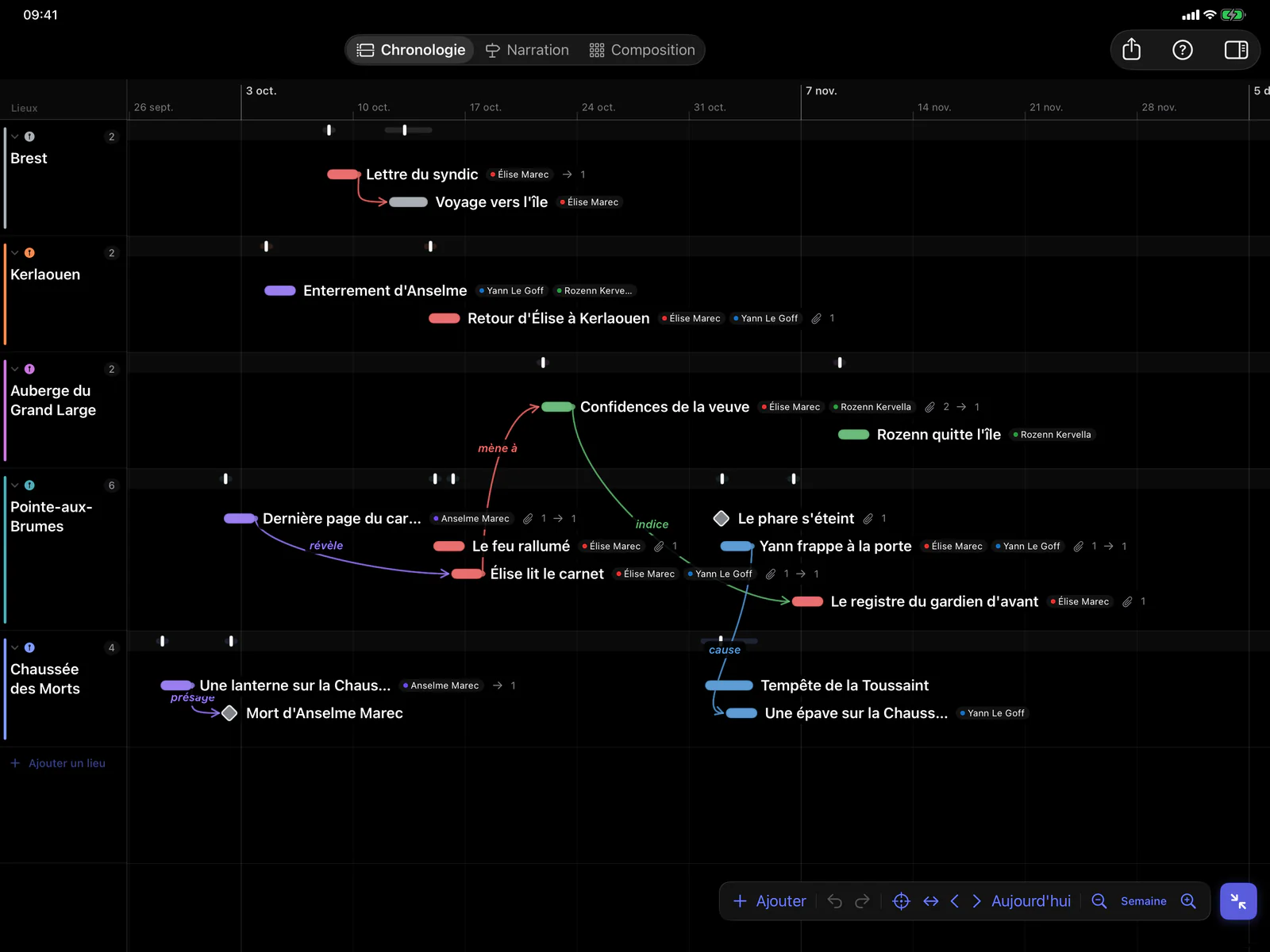Image resolution: width=1270 pixels, height=952 pixels.
Task: Select the Le phare s'éteint diamond marker
Action: 721,519
